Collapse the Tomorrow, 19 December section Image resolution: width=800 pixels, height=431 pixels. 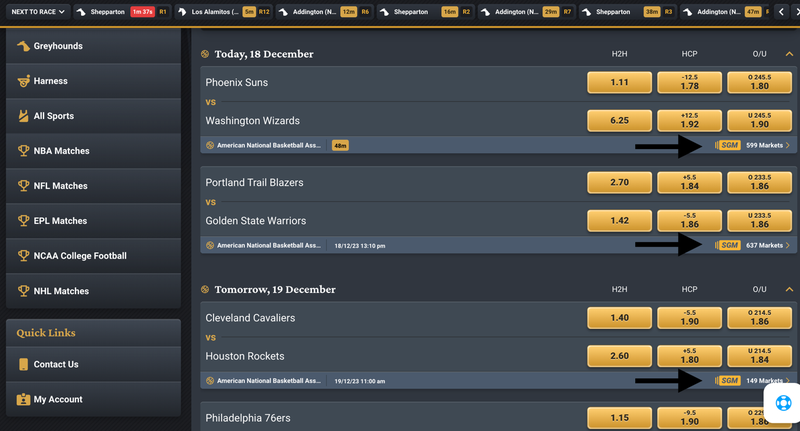tap(789, 290)
